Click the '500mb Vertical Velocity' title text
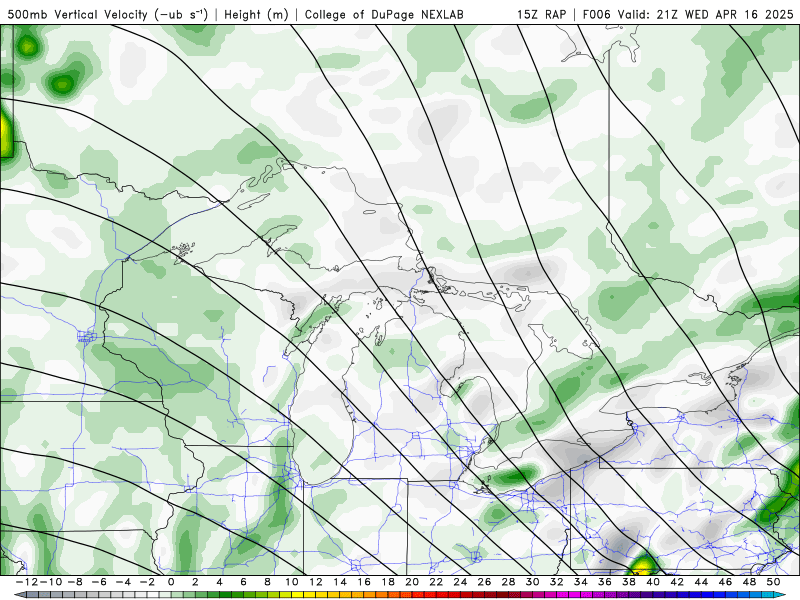The height and width of the screenshot is (600, 800). (x=78, y=14)
